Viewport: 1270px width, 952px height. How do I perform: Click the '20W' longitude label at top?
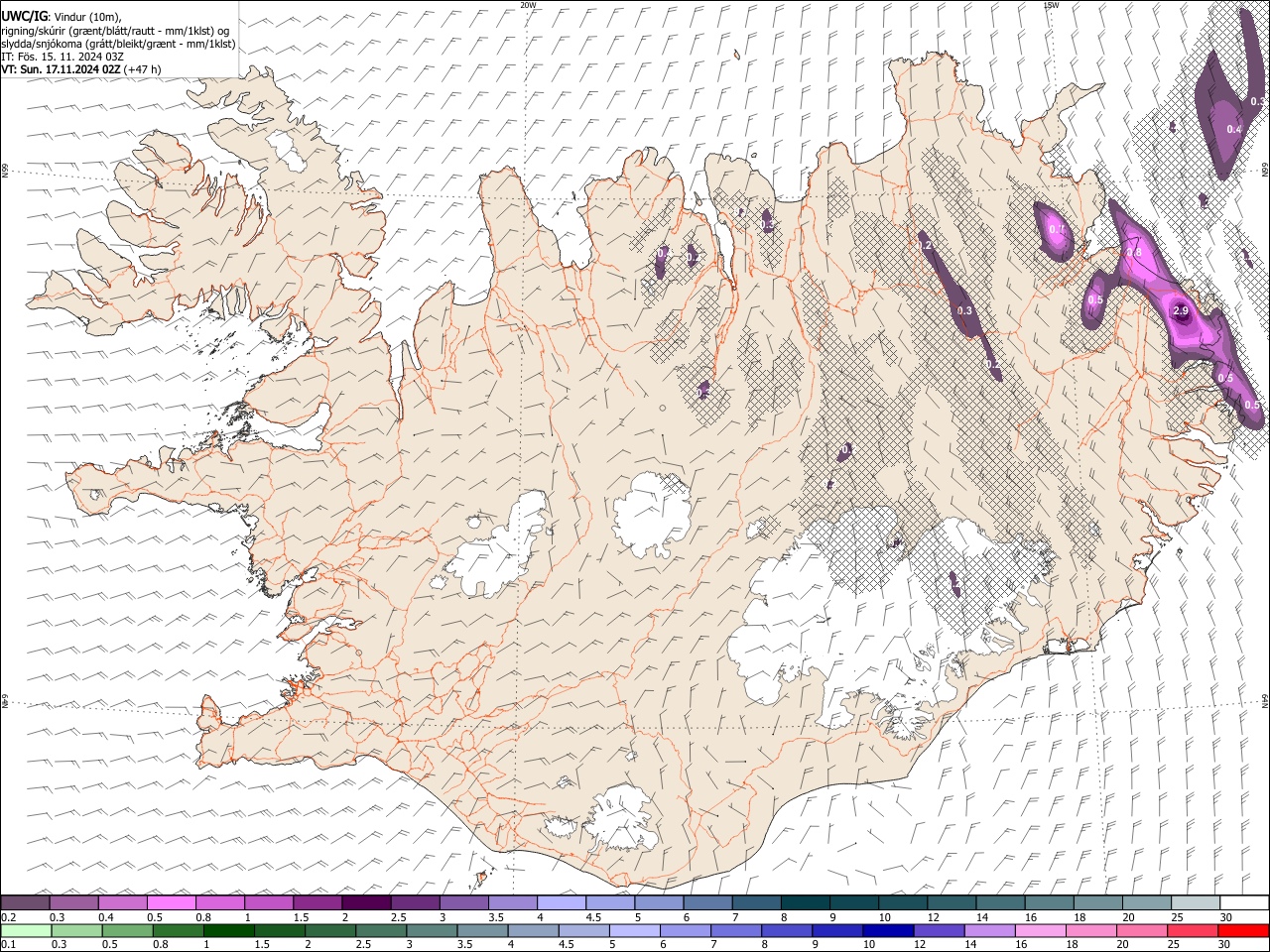pos(528,5)
